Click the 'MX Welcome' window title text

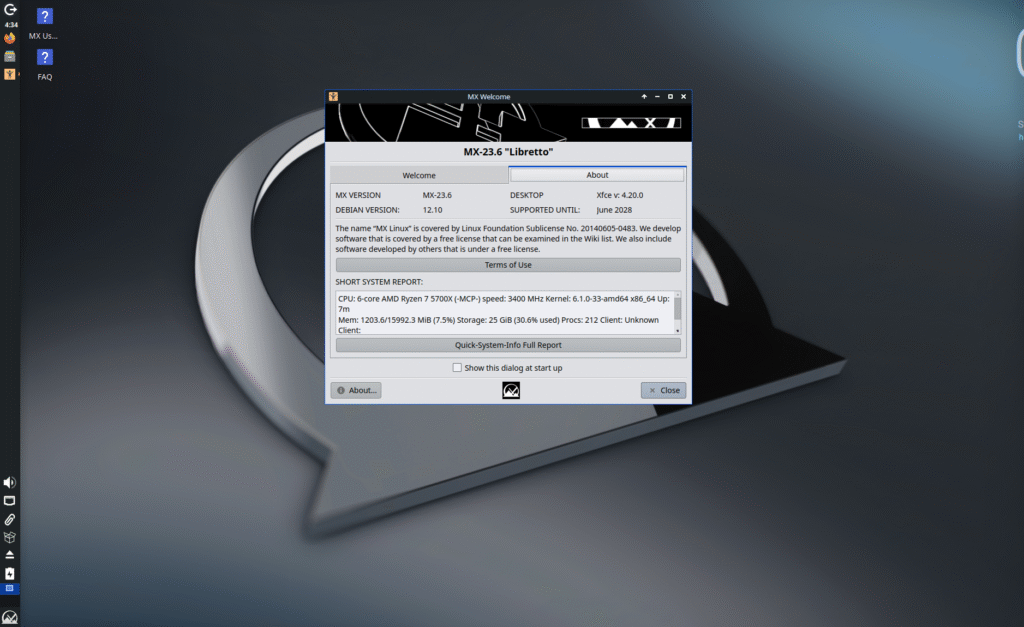(x=488, y=97)
